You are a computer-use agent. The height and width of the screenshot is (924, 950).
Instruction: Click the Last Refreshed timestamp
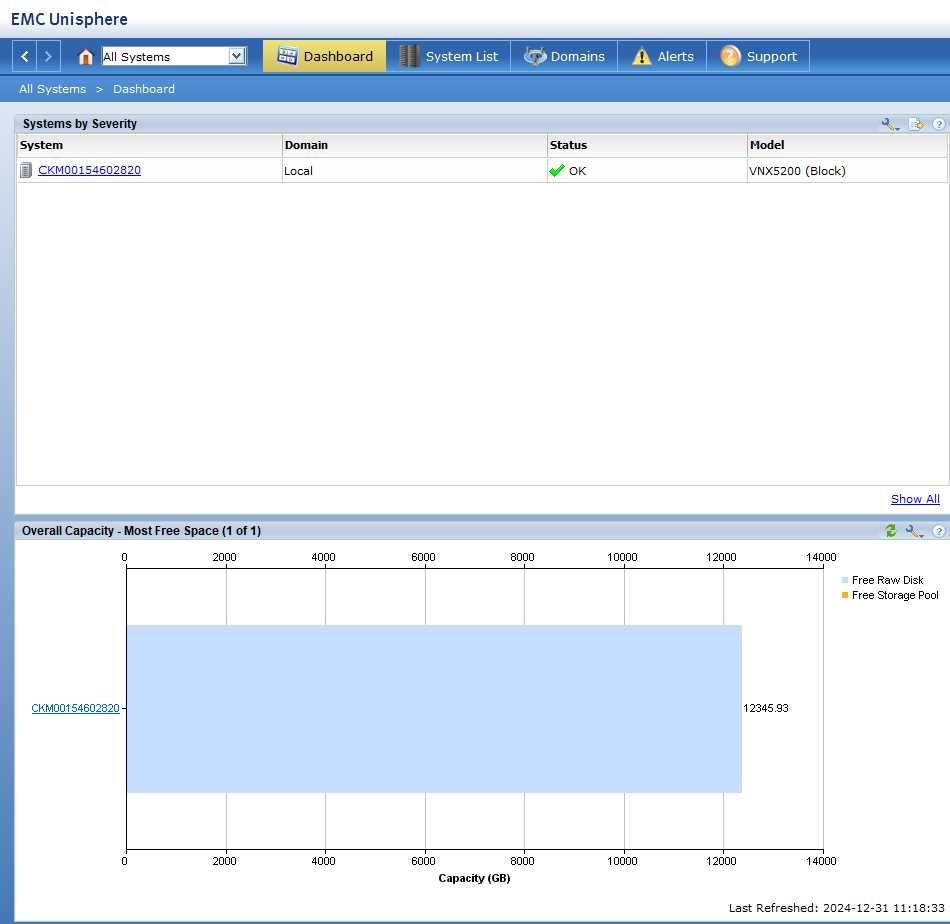coord(836,908)
